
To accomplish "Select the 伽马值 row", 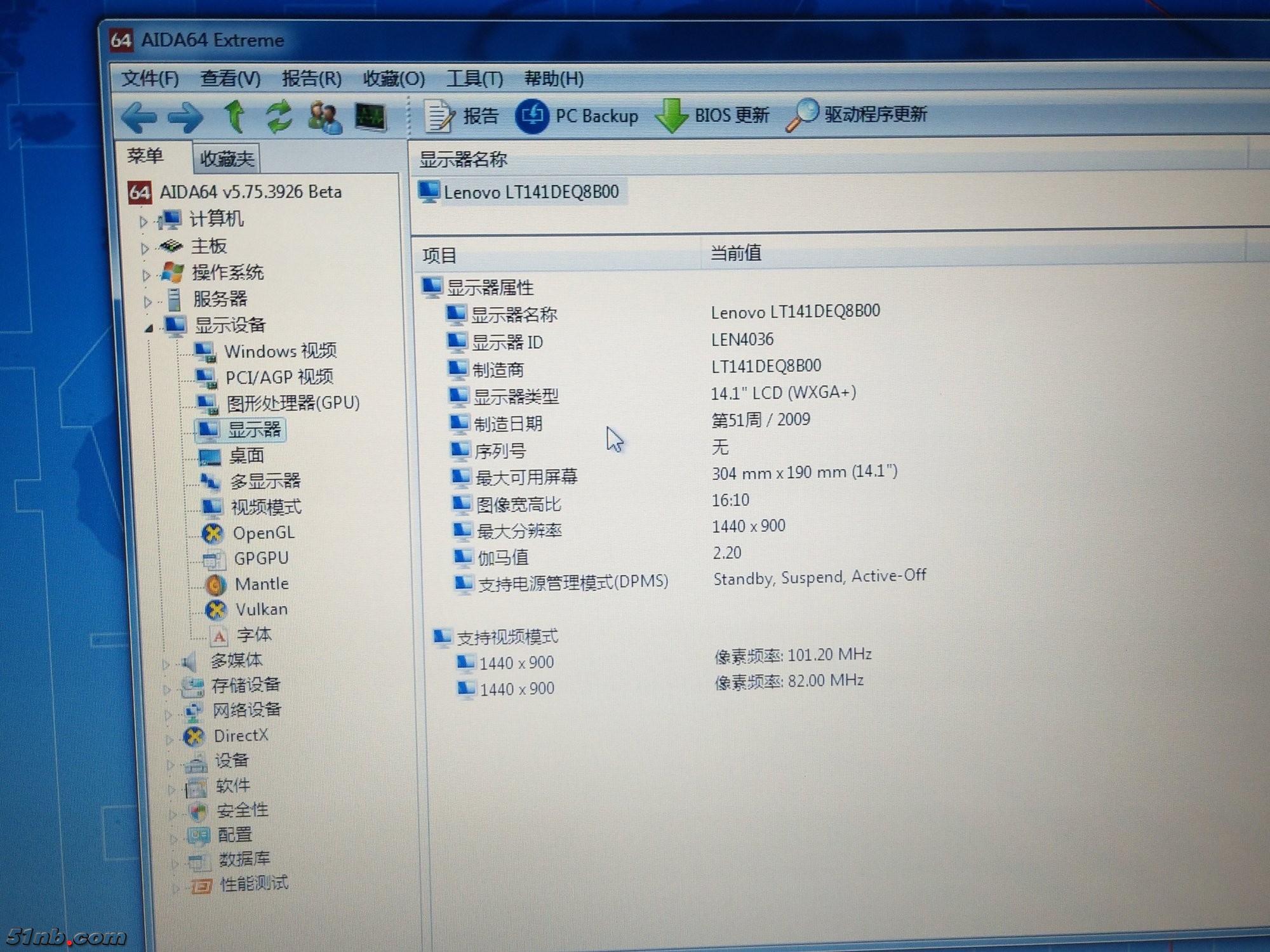I will click(491, 558).
